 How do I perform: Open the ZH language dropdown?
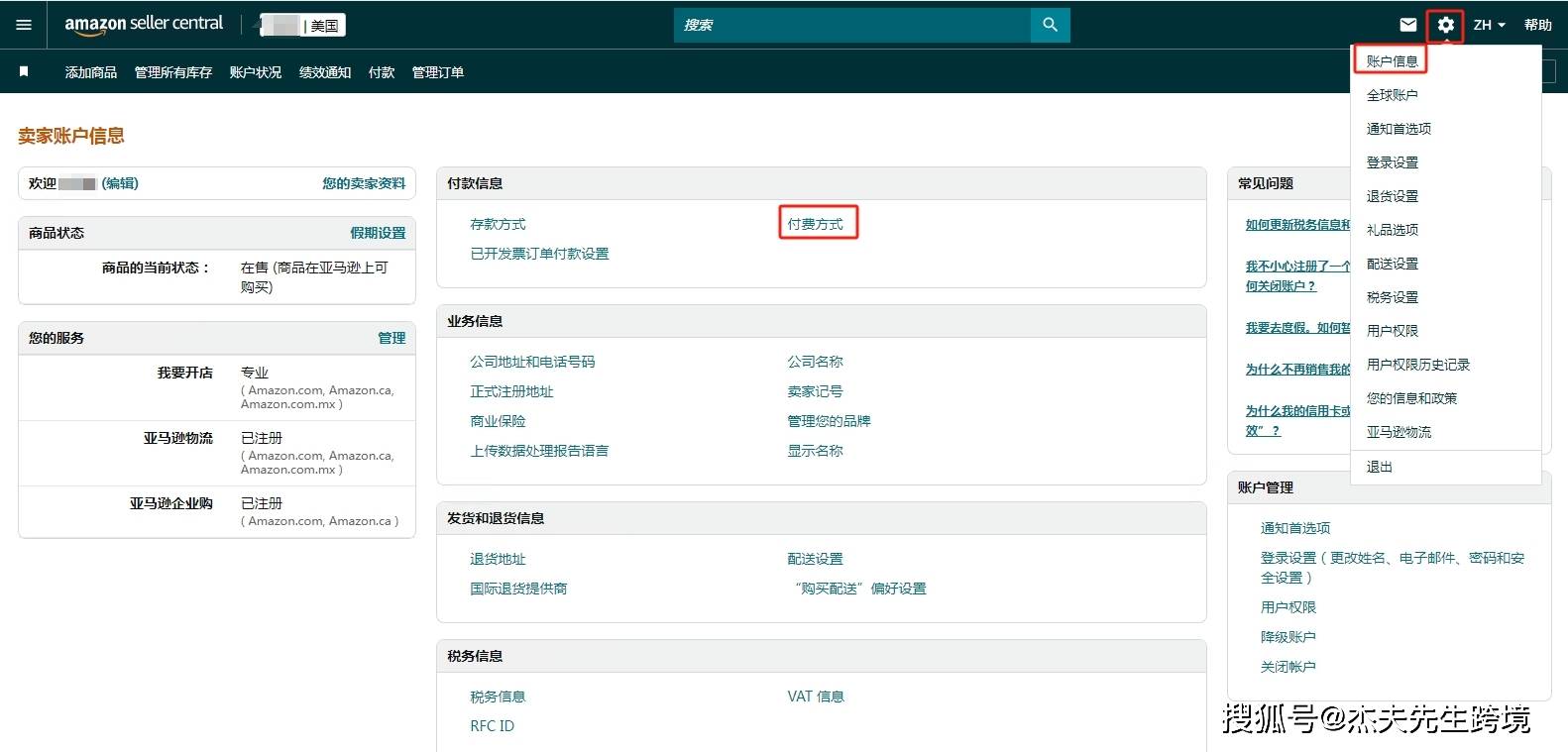coord(1489,25)
